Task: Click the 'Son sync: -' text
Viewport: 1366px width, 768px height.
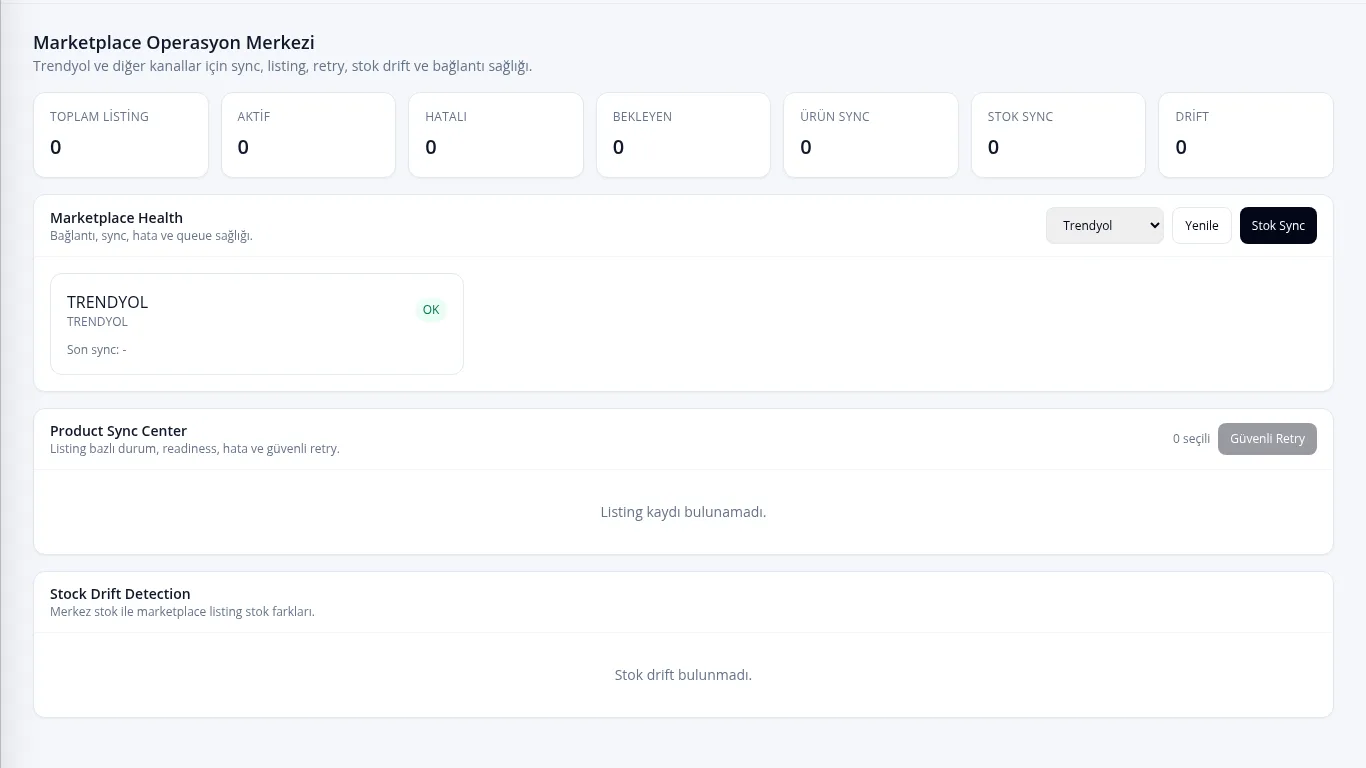Action: click(97, 350)
